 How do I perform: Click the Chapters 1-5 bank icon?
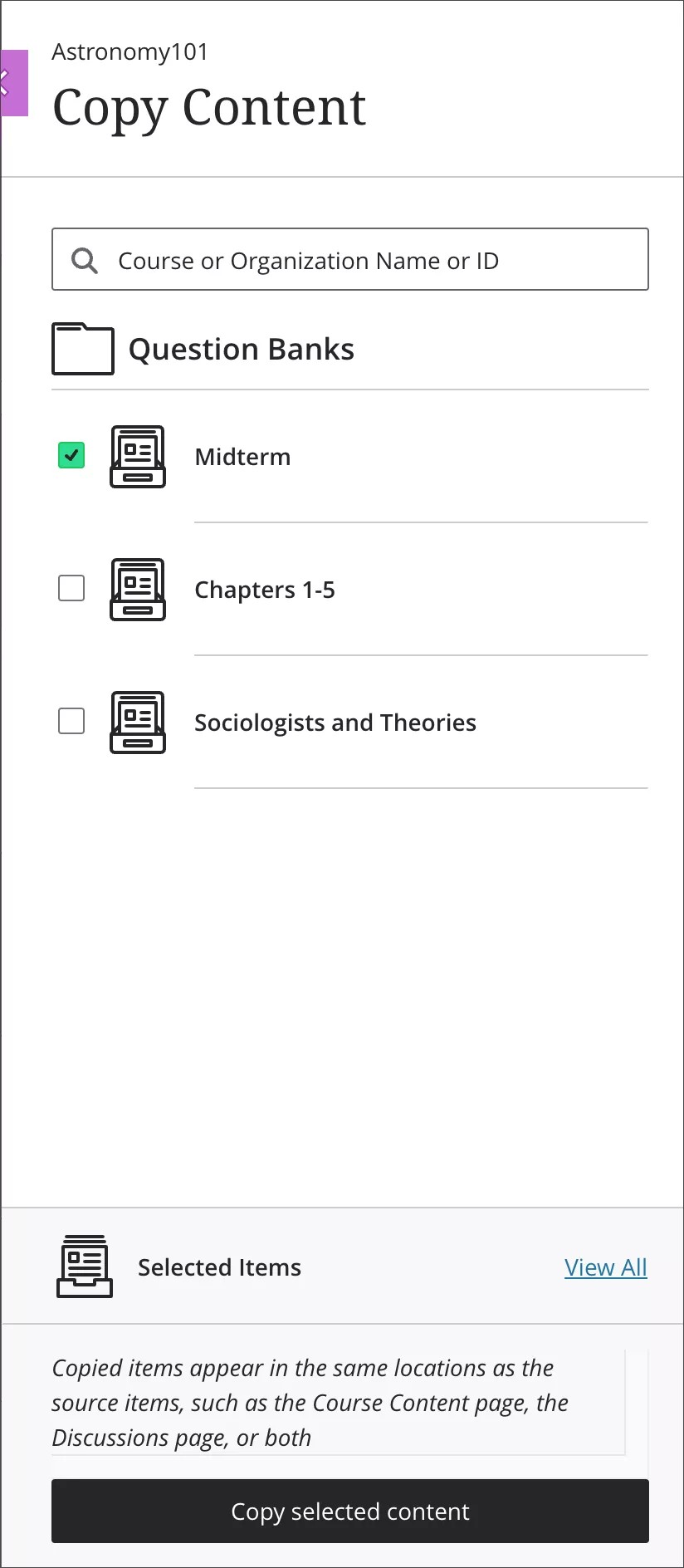(x=138, y=590)
